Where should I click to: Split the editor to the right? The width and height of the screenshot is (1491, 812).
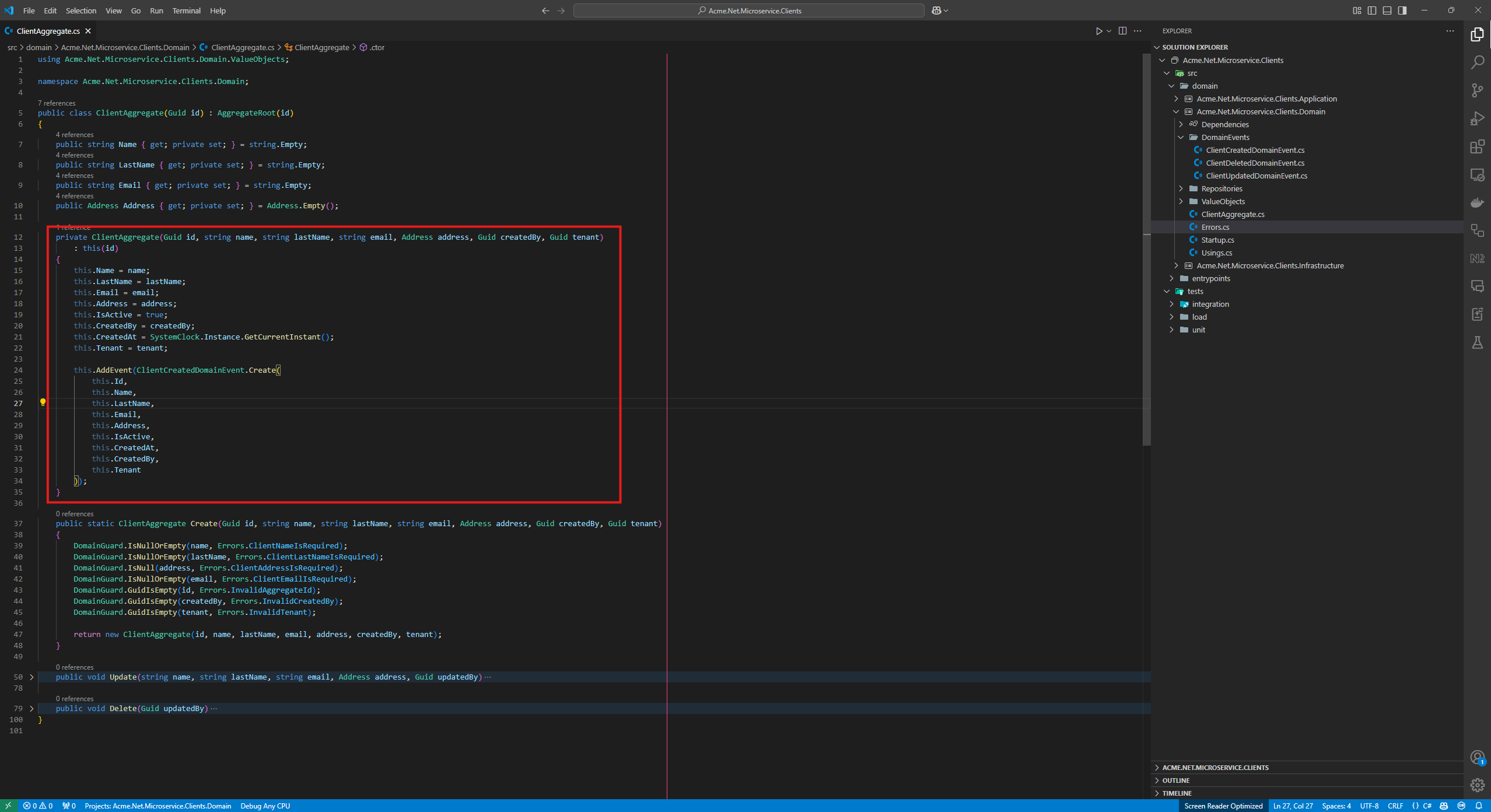click(1122, 31)
